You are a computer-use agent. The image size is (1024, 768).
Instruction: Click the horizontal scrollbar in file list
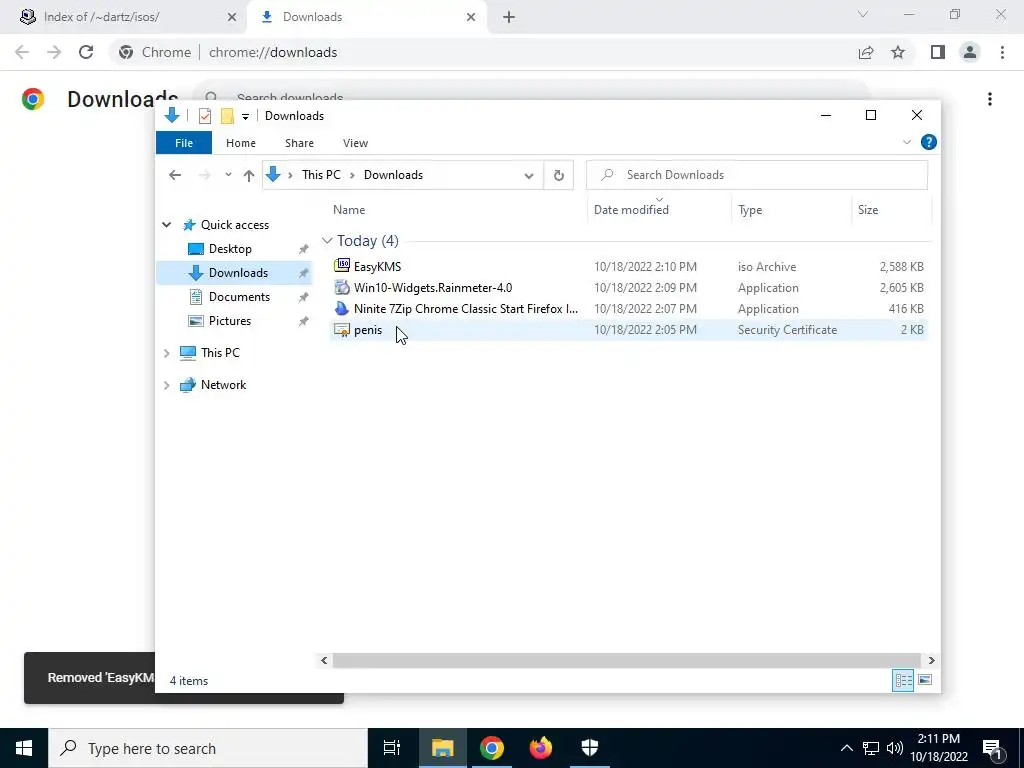(x=627, y=660)
